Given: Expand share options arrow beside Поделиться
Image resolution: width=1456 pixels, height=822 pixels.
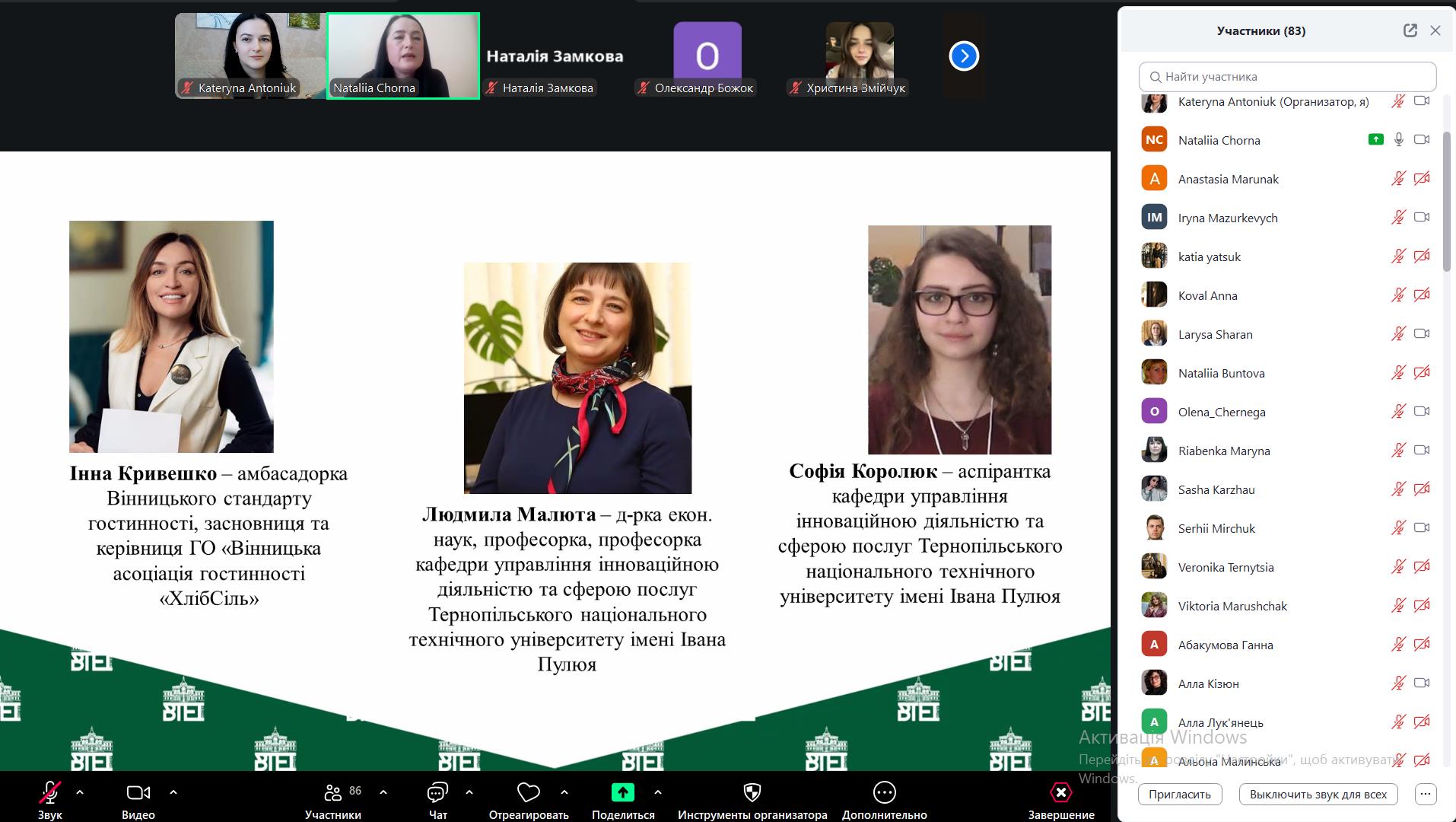Looking at the screenshot, I should tap(658, 792).
